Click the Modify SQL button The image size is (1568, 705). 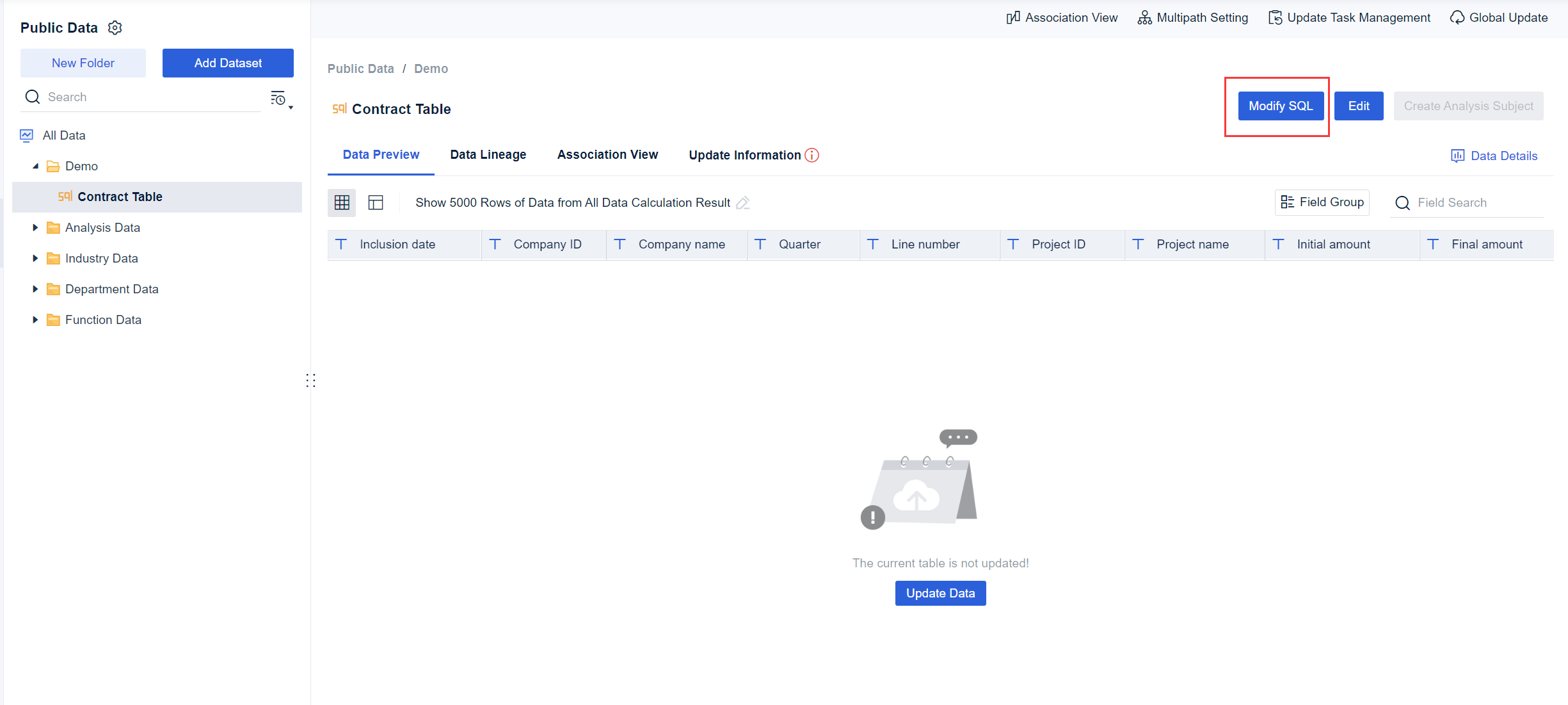(x=1280, y=106)
